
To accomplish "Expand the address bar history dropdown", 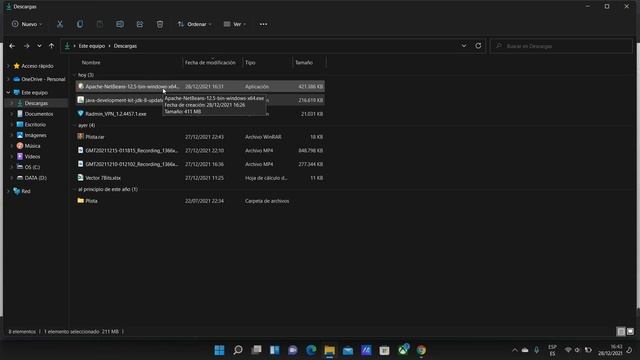I will (464, 46).
